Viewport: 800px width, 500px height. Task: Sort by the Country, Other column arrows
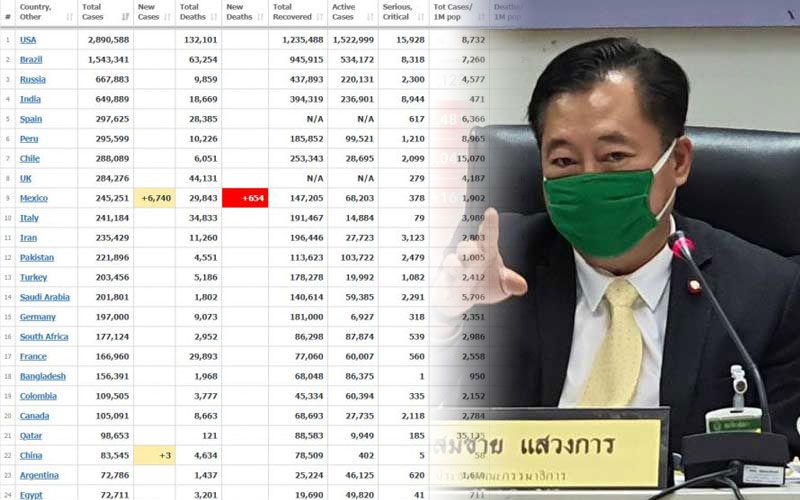pos(69,17)
